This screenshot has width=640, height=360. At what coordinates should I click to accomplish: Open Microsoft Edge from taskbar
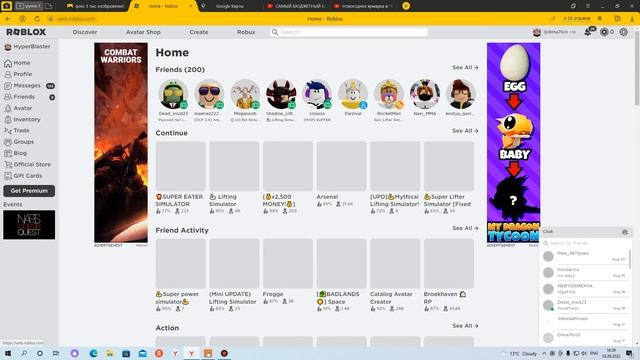coord(93,353)
